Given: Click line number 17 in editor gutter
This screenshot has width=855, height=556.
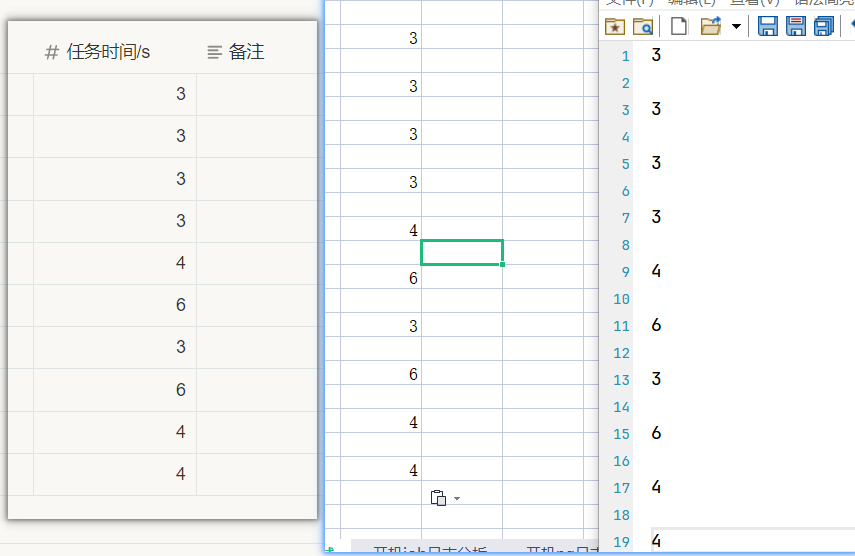Looking at the screenshot, I should [622, 488].
